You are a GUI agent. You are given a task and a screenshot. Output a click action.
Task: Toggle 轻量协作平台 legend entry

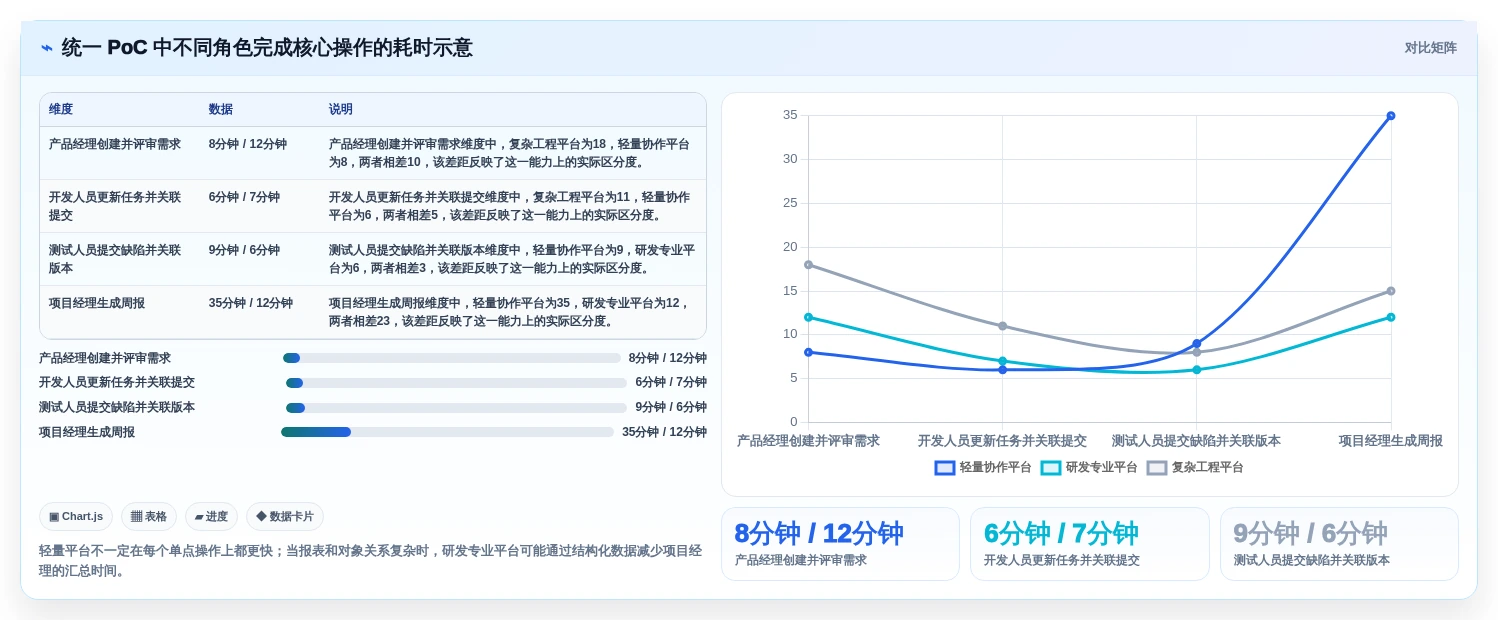tap(983, 467)
